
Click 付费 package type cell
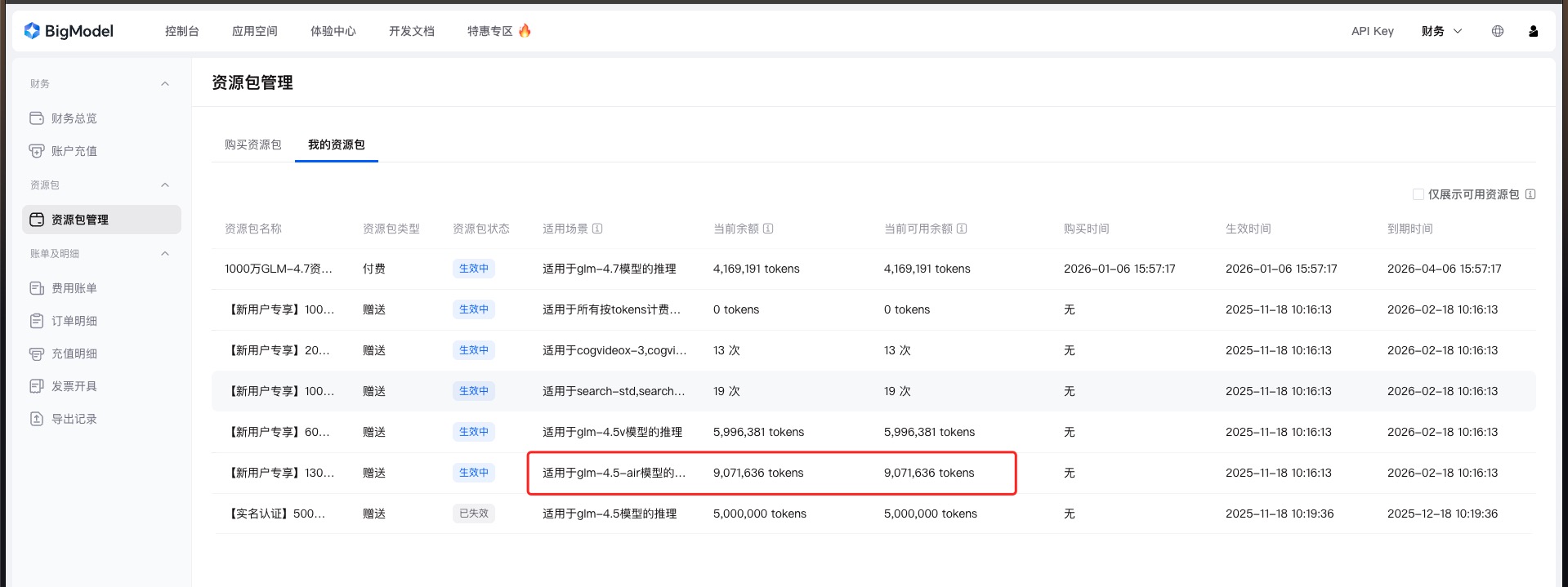click(x=374, y=269)
